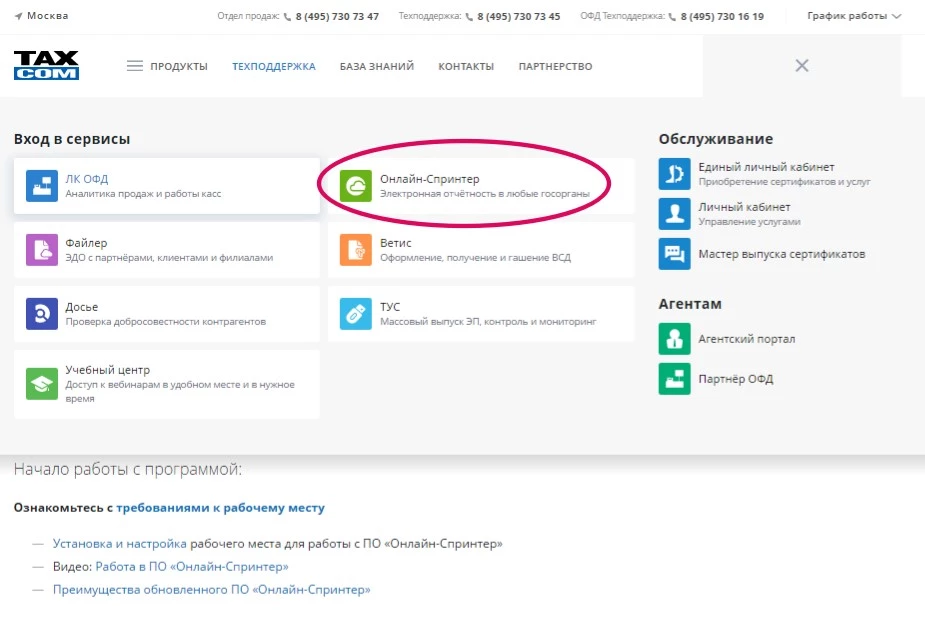
Task: Click the phone icon next to Техподдержка number
Action: click(469, 17)
